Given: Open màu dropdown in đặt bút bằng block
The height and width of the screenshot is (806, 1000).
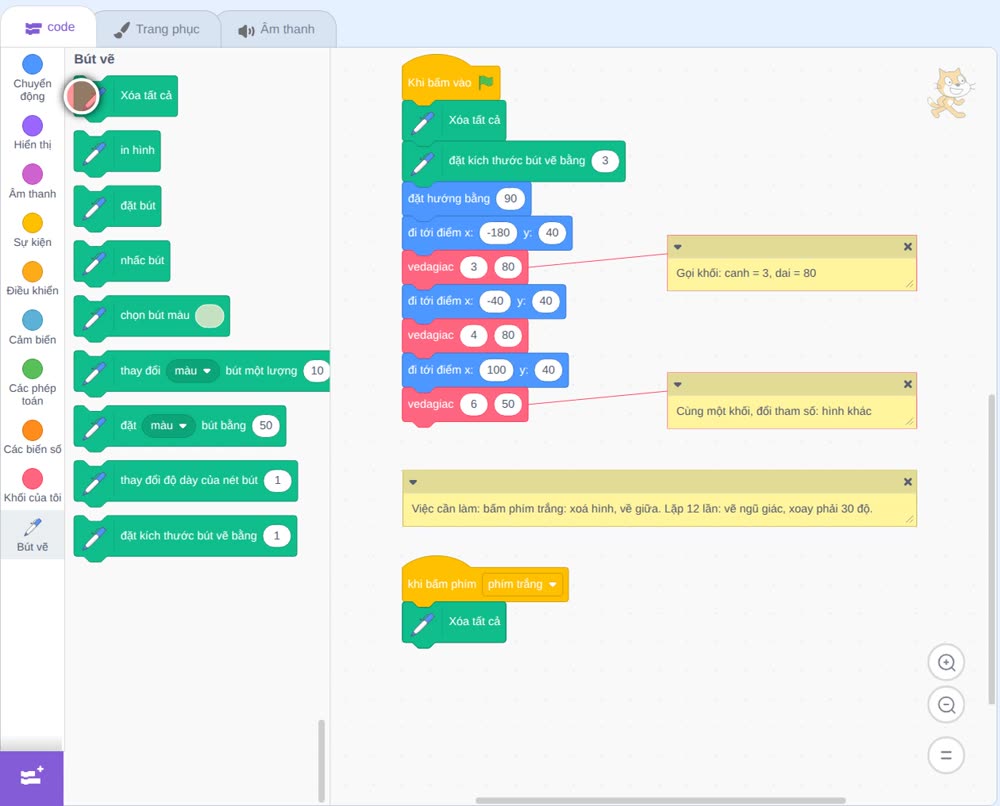Looking at the screenshot, I should tap(168, 425).
